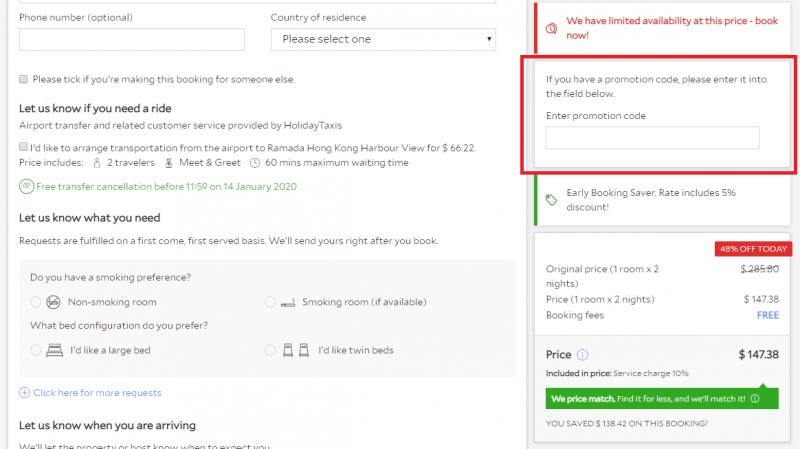Click the We price match green banner
The height and width of the screenshot is (449, 800).
pyautogui.click(x=662, y=398)
